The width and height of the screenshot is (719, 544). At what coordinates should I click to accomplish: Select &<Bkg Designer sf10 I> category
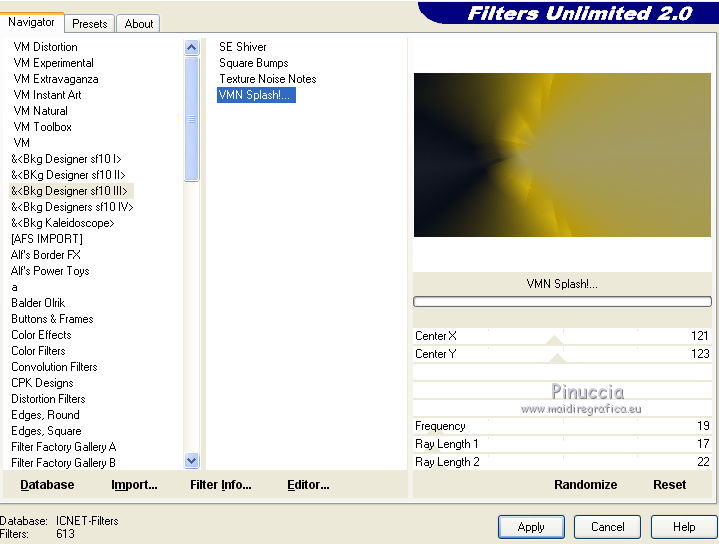(66, 159)
